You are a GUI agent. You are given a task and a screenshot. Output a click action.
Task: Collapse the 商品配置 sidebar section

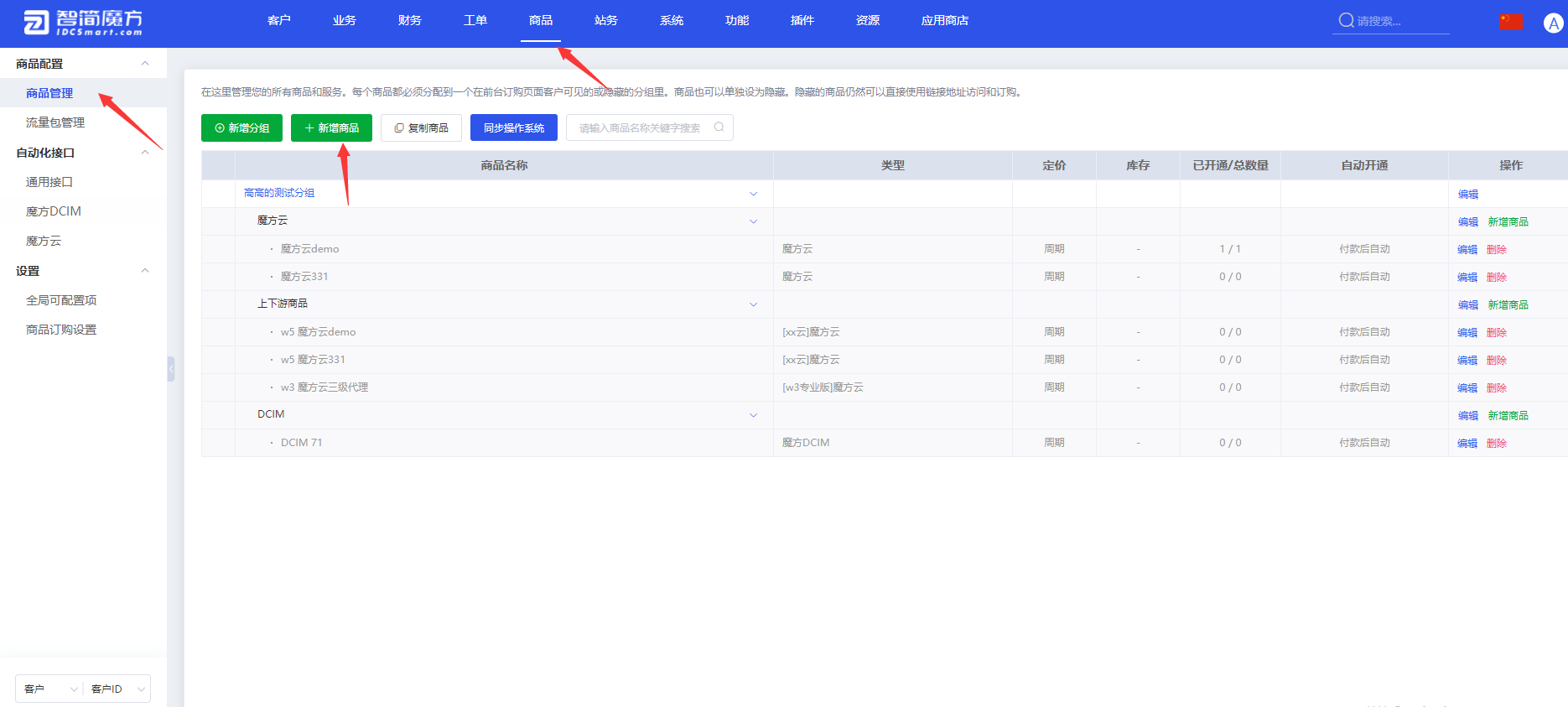[x=145, y=64]
